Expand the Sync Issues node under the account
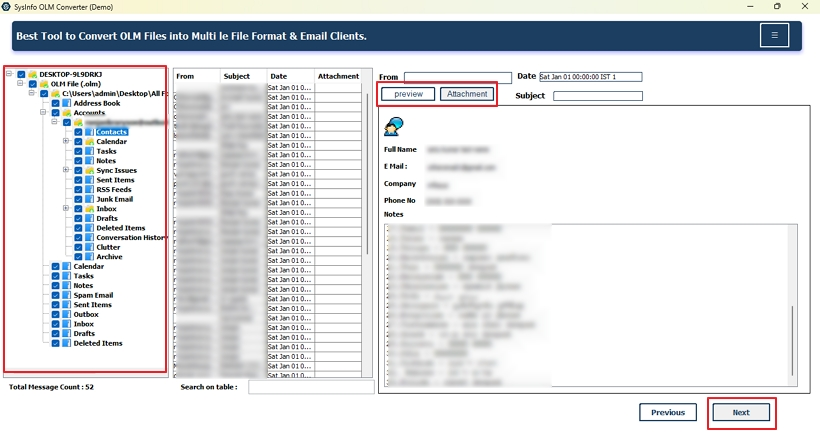 (66, 170)
